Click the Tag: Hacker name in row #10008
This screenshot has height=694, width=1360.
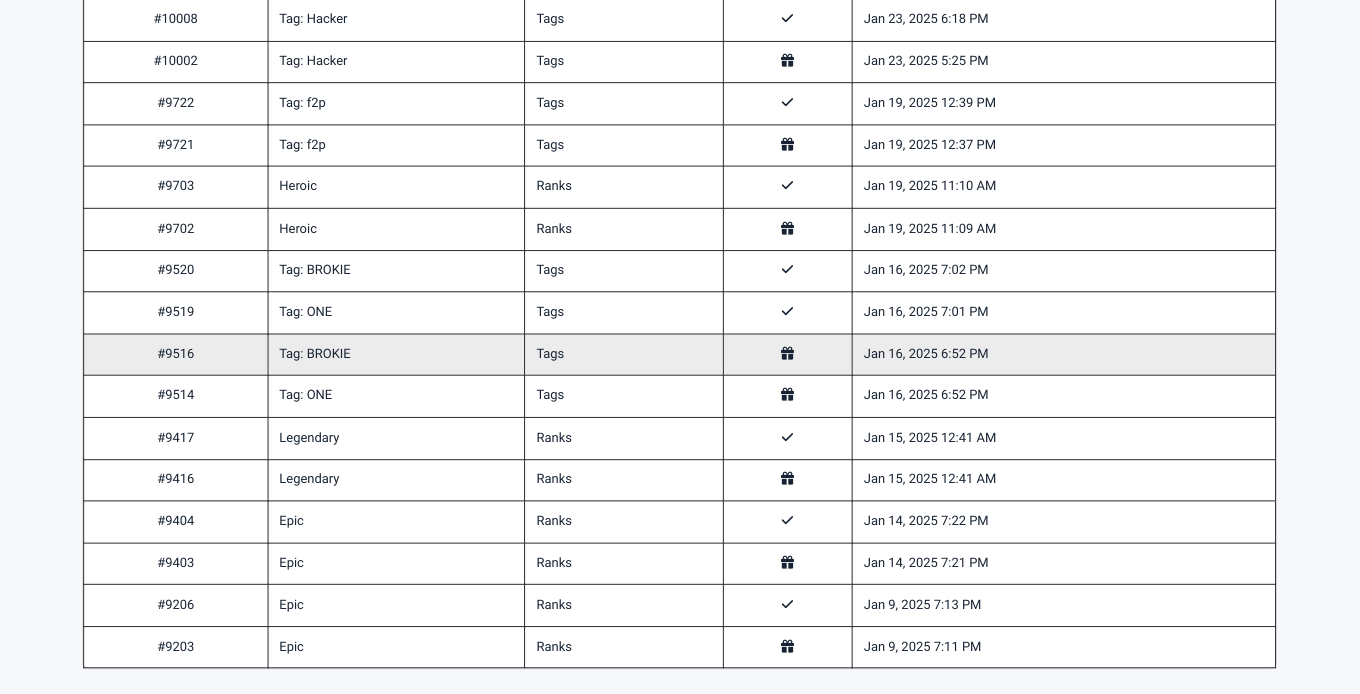[x=313, y=19]
